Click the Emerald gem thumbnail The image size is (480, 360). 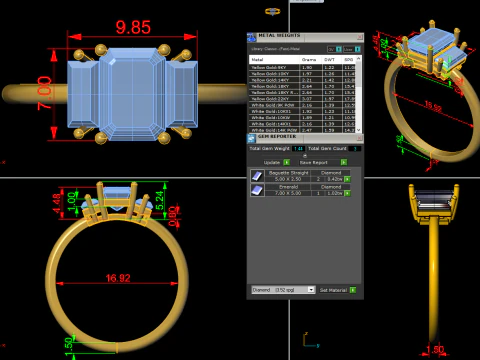pos(257,190)
